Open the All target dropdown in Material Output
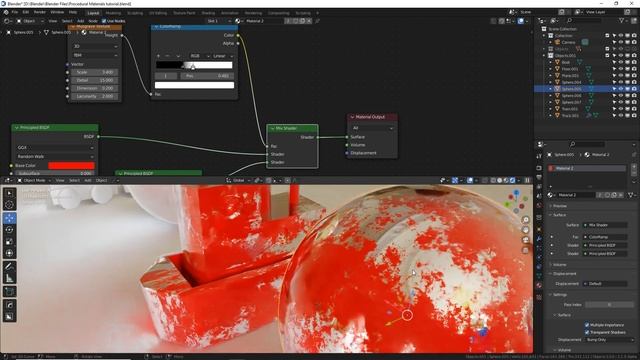The width and height of the screenshot is (640, 360). (372, 128)
